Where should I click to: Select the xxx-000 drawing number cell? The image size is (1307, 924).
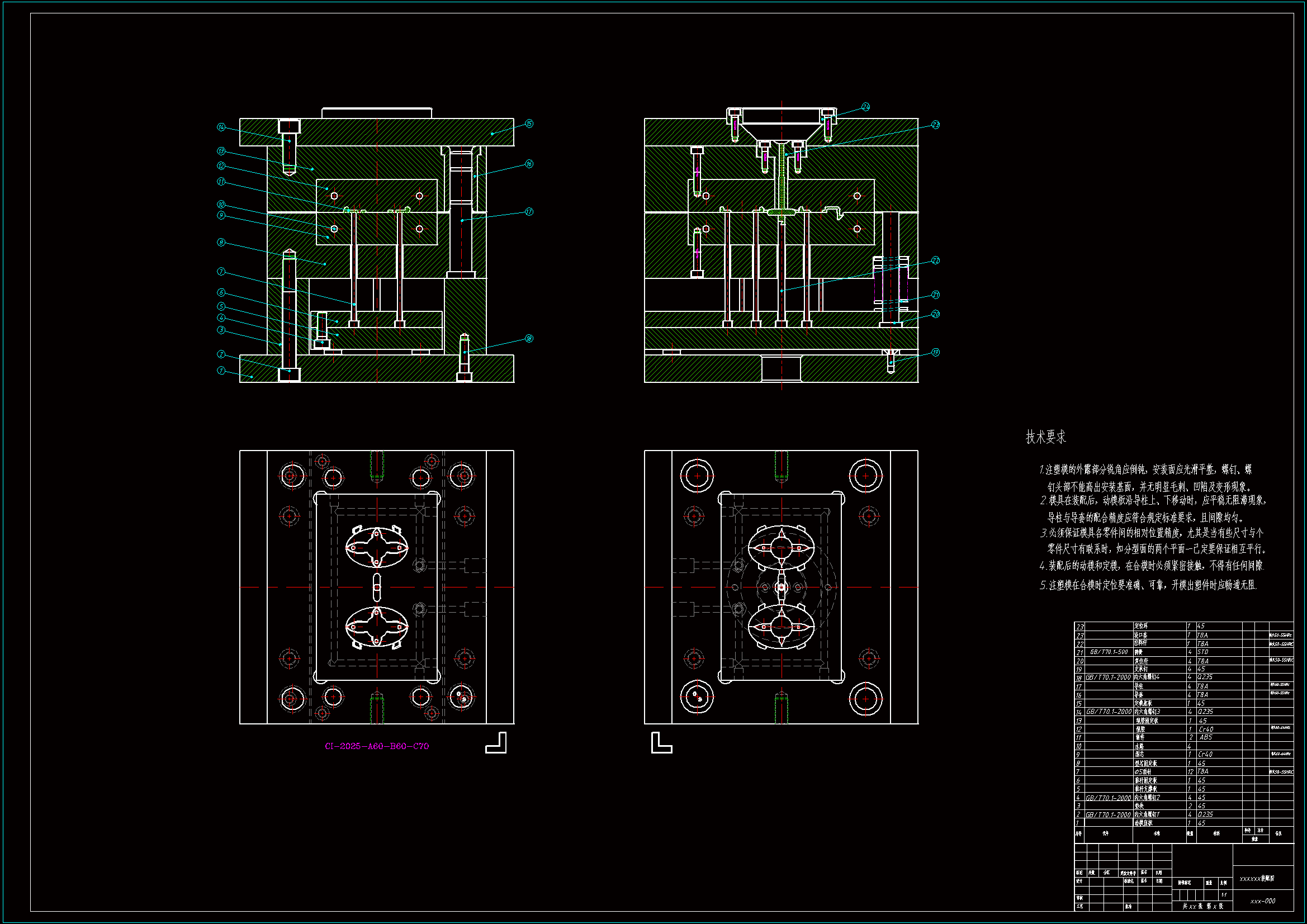pyautogui.click(x=1263, y=901)
